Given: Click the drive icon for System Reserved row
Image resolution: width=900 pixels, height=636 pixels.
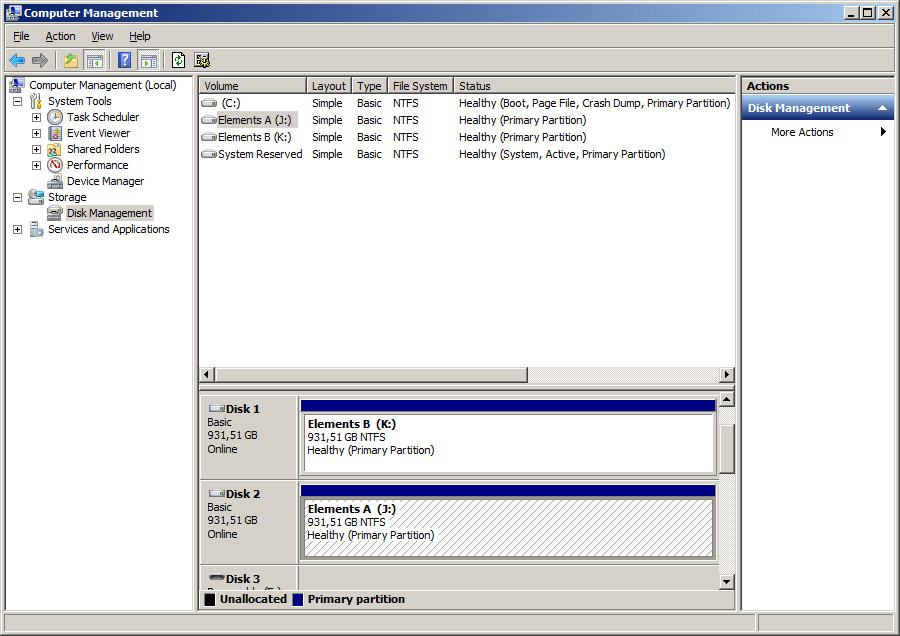Looking at the screenshot, I should coord(209,154).
